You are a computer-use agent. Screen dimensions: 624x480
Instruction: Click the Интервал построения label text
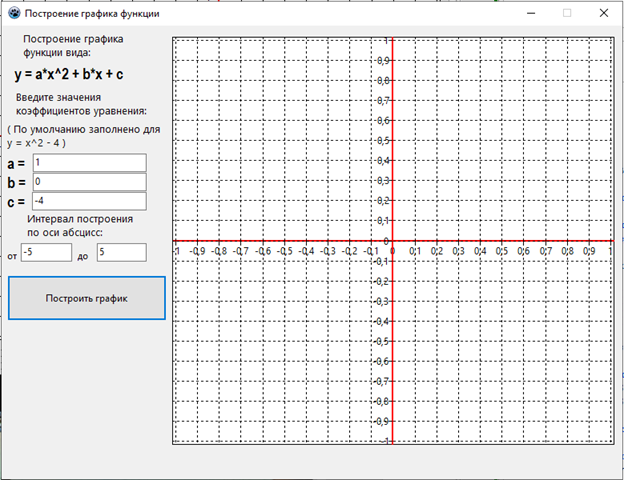click(80, 218)
